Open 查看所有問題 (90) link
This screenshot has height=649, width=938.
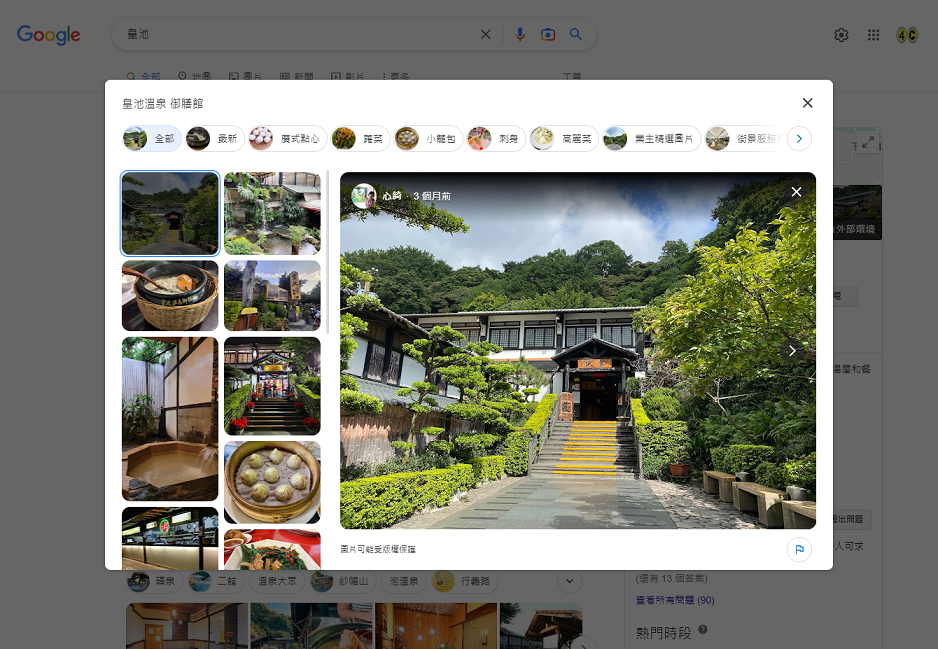pyautogui.click(x=675, y=600)
